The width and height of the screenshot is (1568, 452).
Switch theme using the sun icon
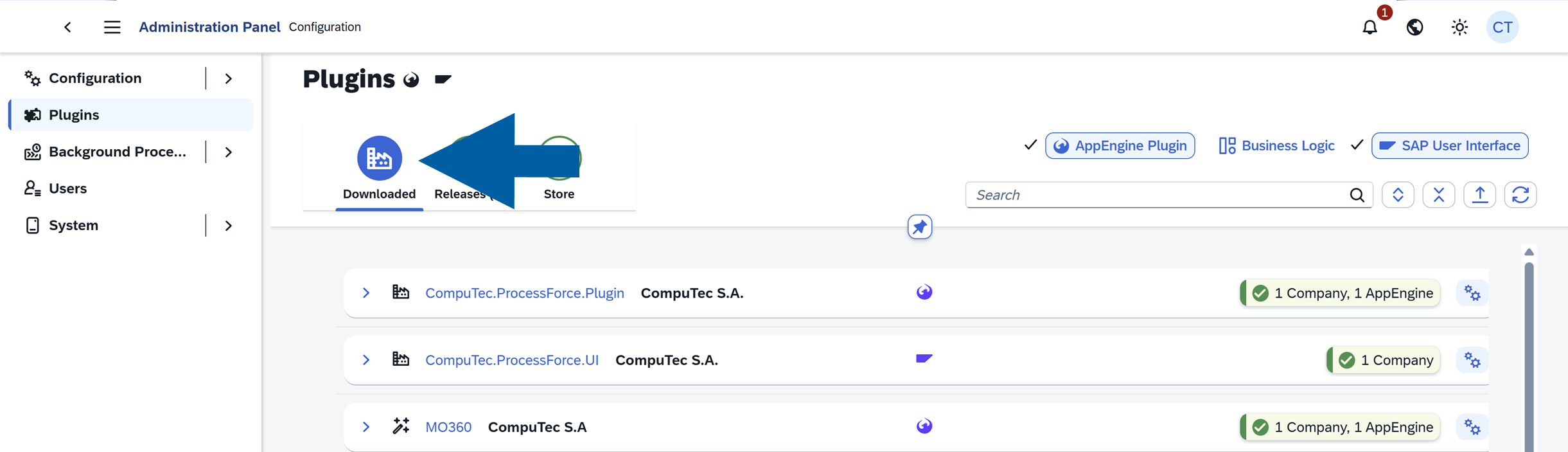click(x=1459, y=27)
